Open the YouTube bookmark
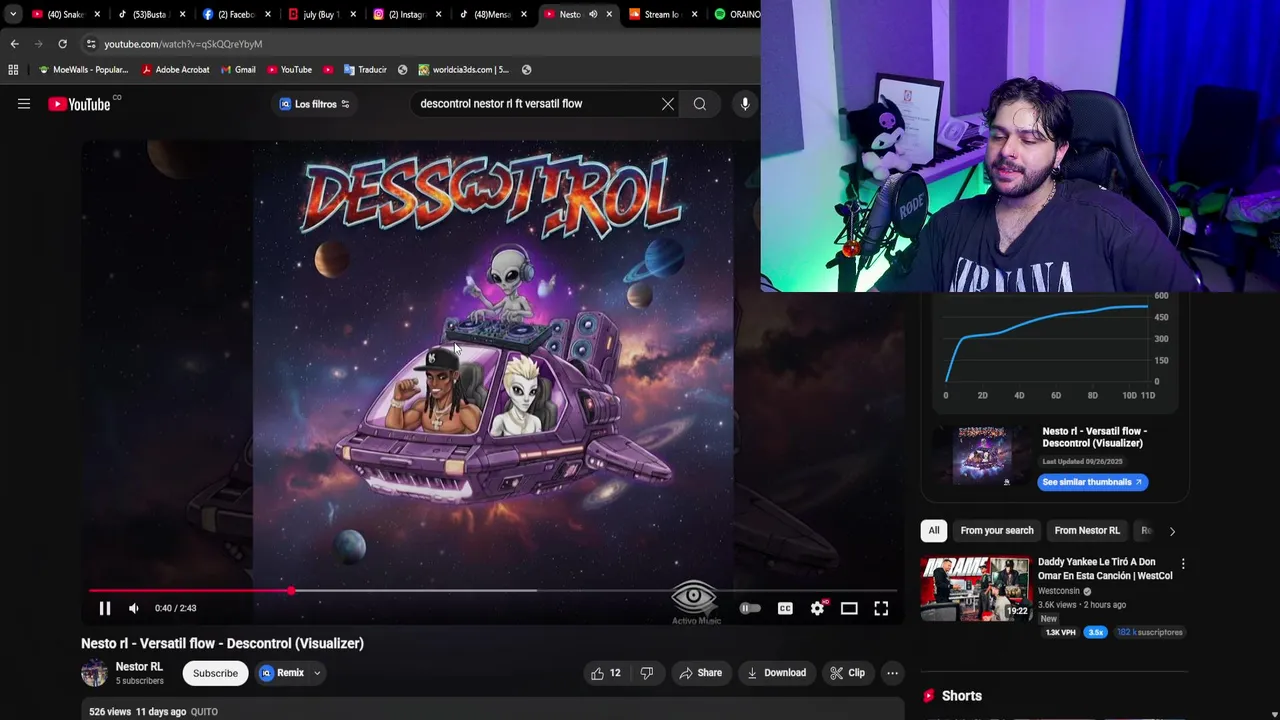Image resolution: width=1280 pixels, height=720 pixels. [x=289, y=70]
